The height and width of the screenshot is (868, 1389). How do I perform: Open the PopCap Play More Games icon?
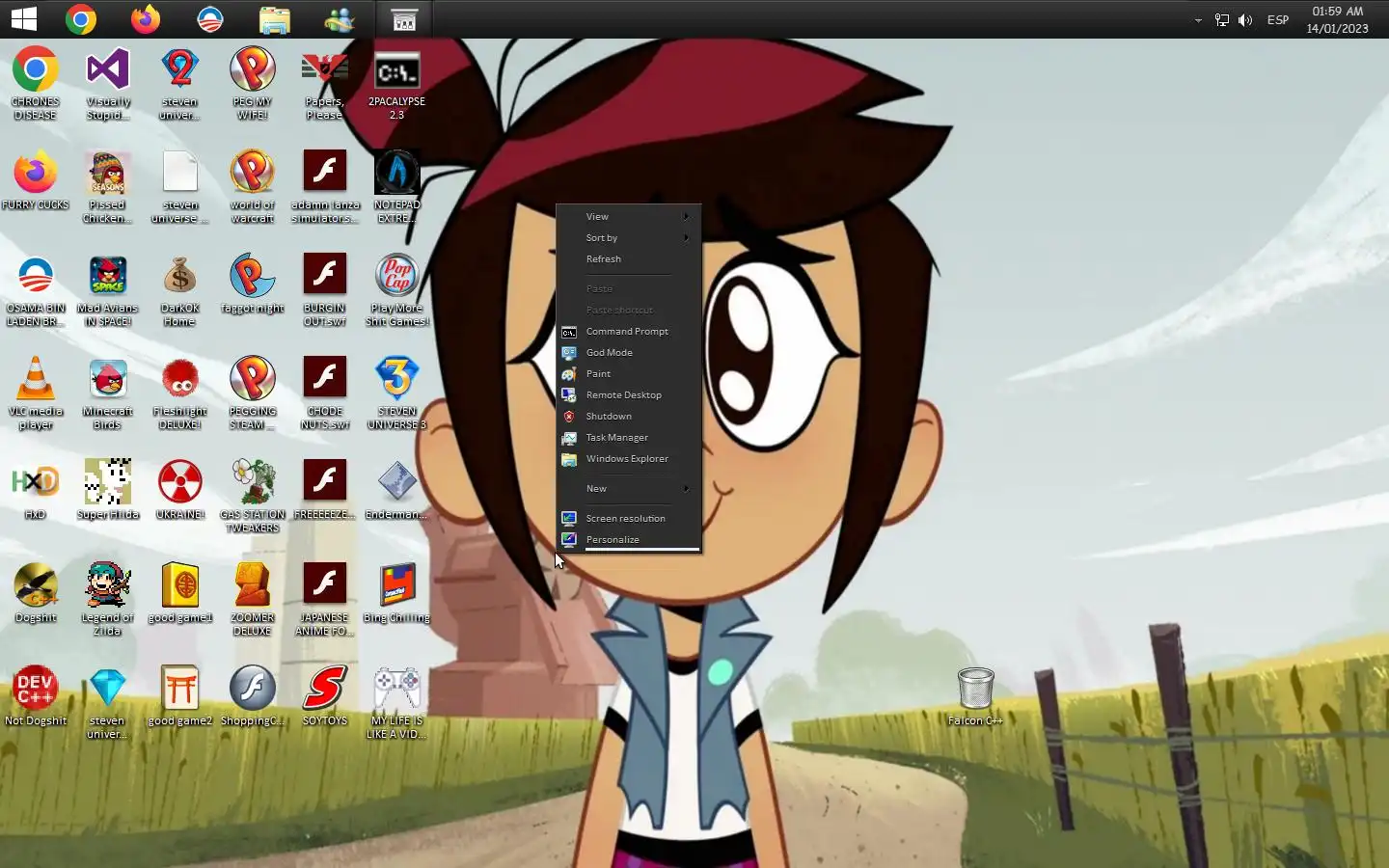coord(396,290)
